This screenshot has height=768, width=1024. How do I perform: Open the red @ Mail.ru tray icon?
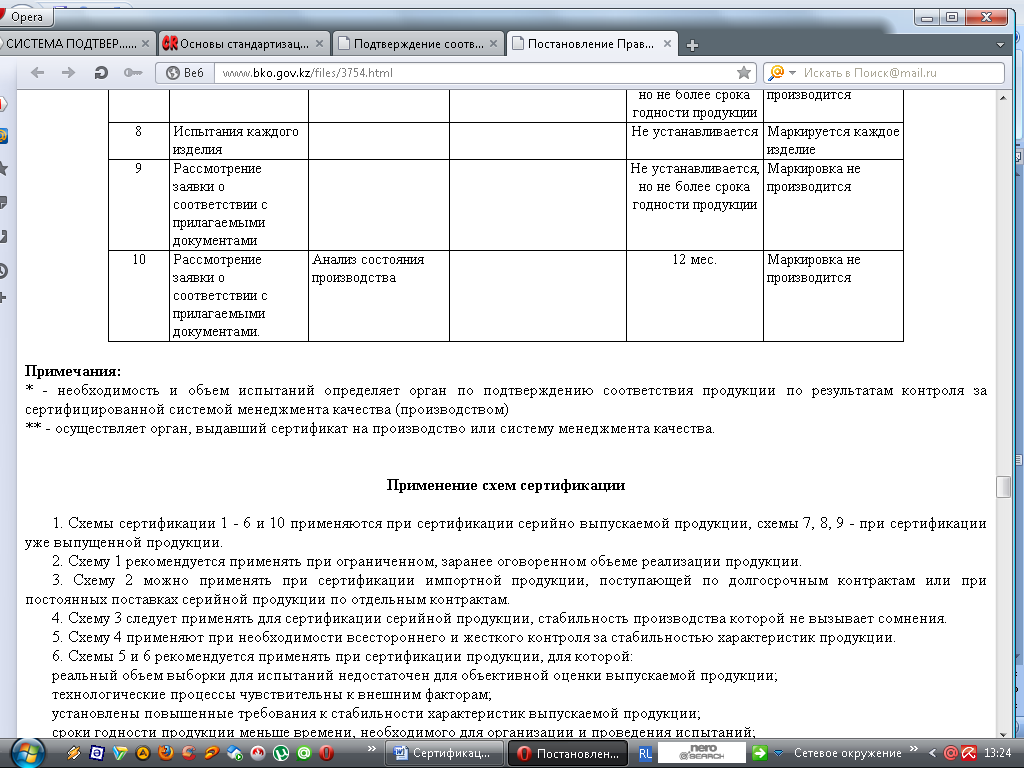951,753
